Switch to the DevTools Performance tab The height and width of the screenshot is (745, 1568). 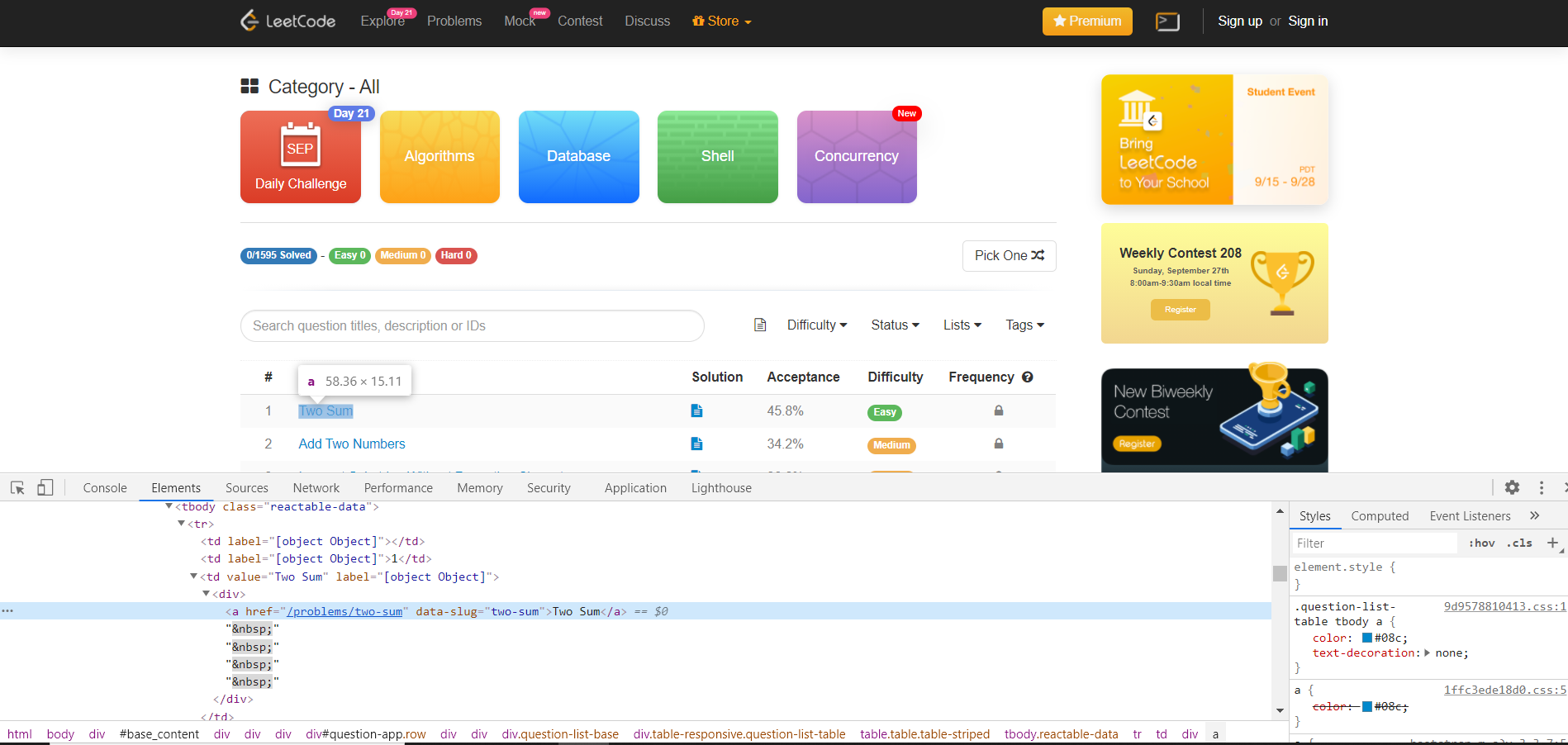398,488
